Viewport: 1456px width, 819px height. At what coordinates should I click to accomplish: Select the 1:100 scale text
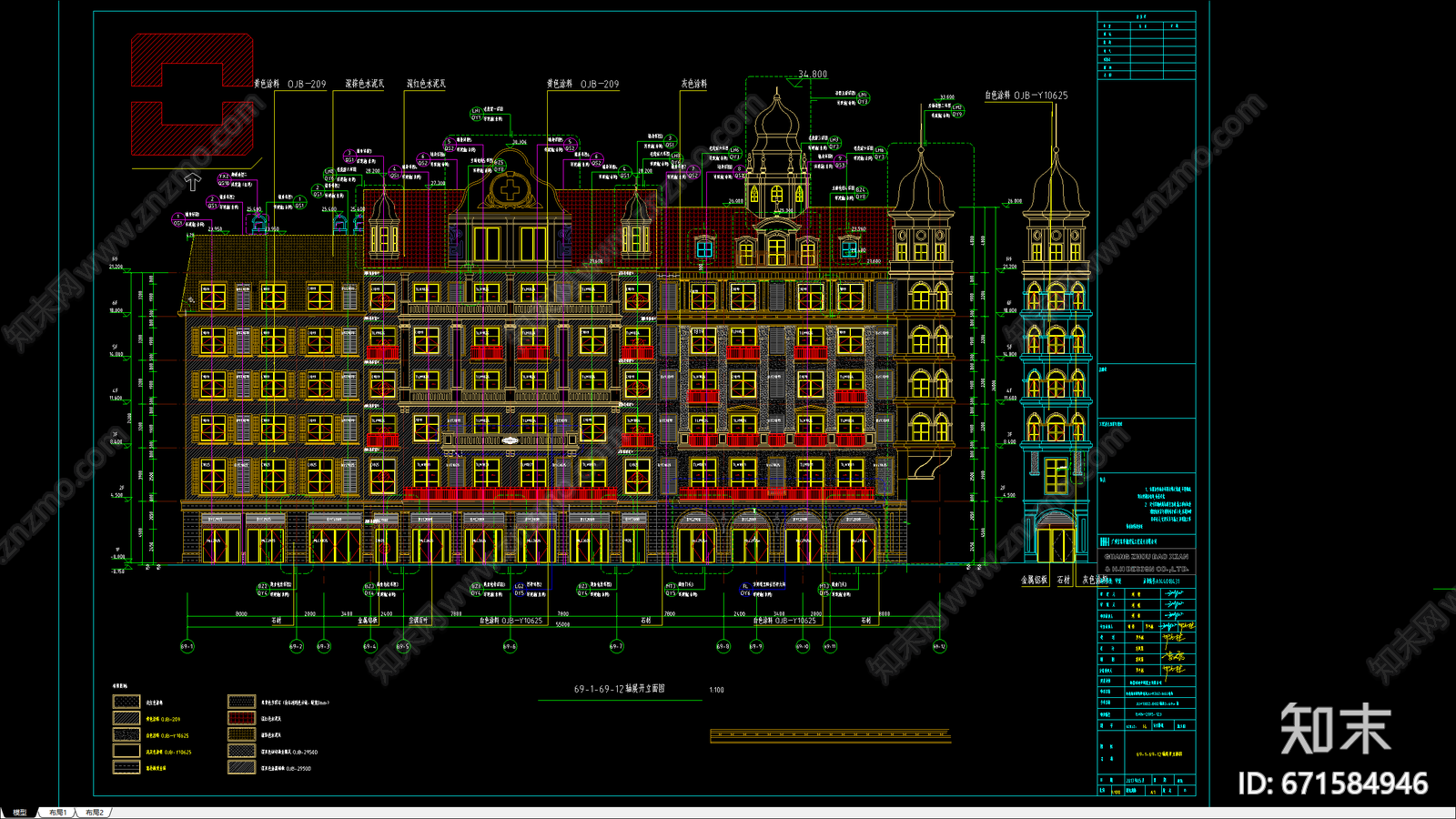pyautogui.click(x=717, y=690)
